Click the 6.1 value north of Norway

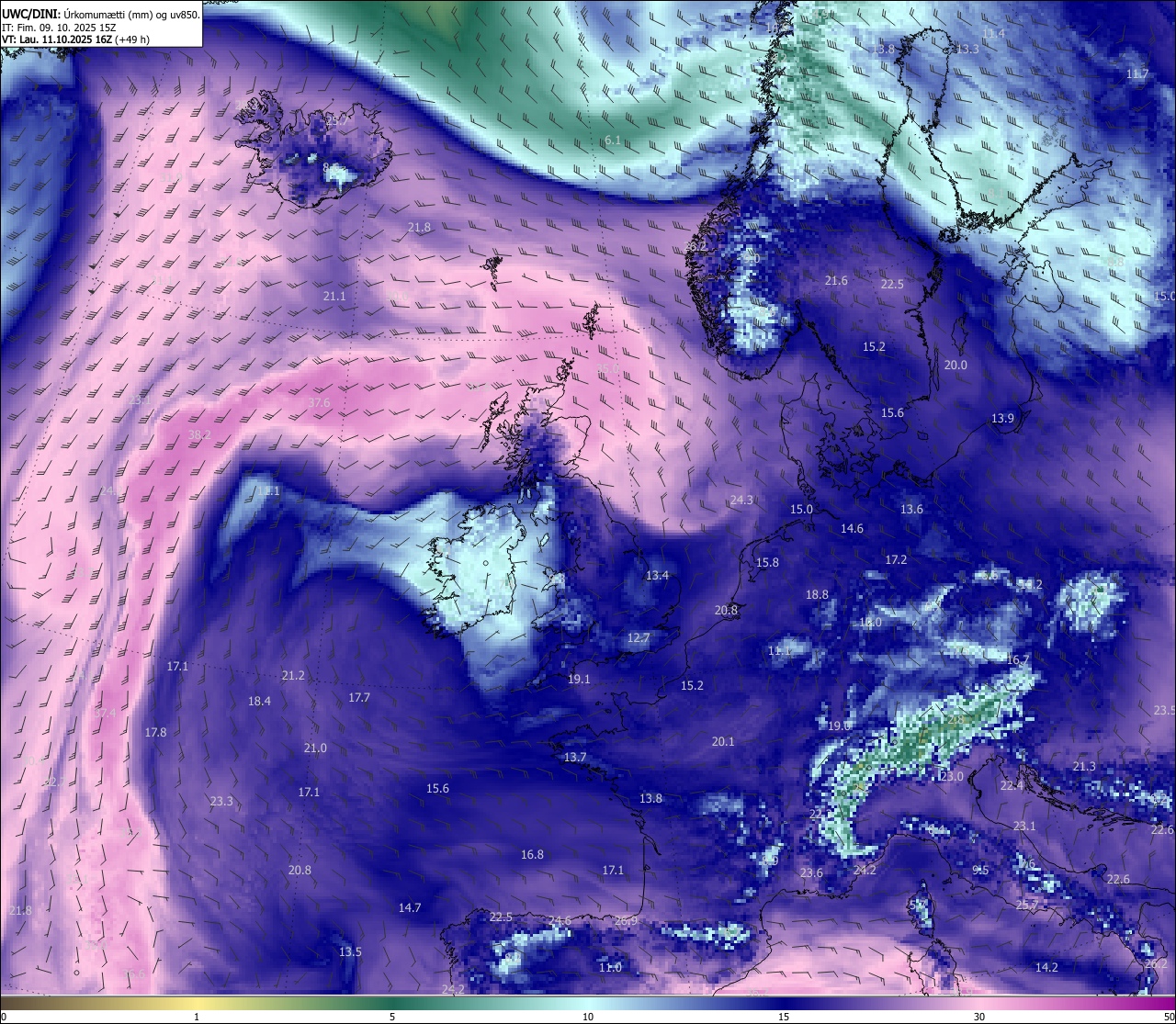(x=613, y=141)
